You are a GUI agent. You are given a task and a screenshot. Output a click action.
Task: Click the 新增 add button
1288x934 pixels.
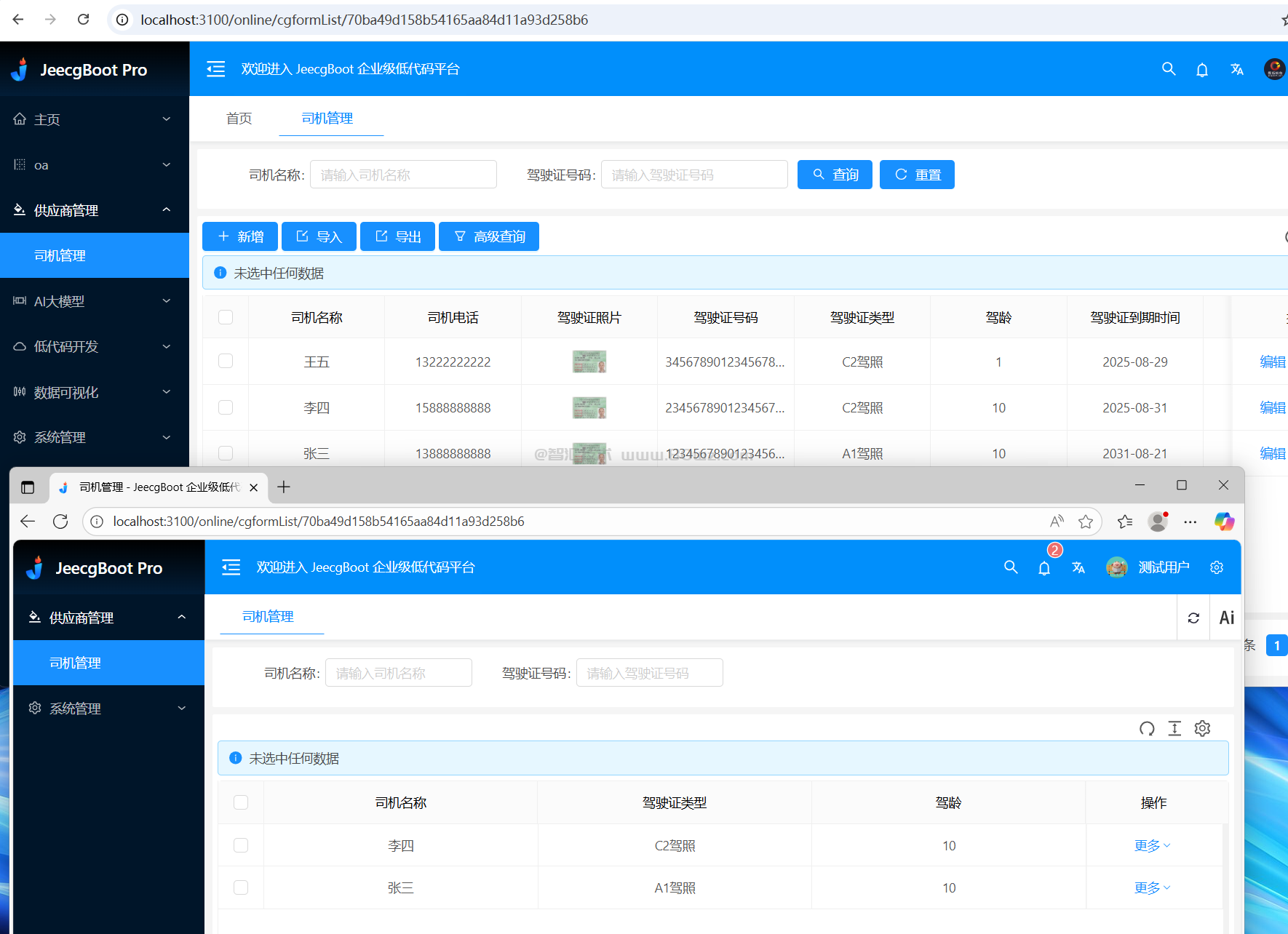click(x=240, y=236)
